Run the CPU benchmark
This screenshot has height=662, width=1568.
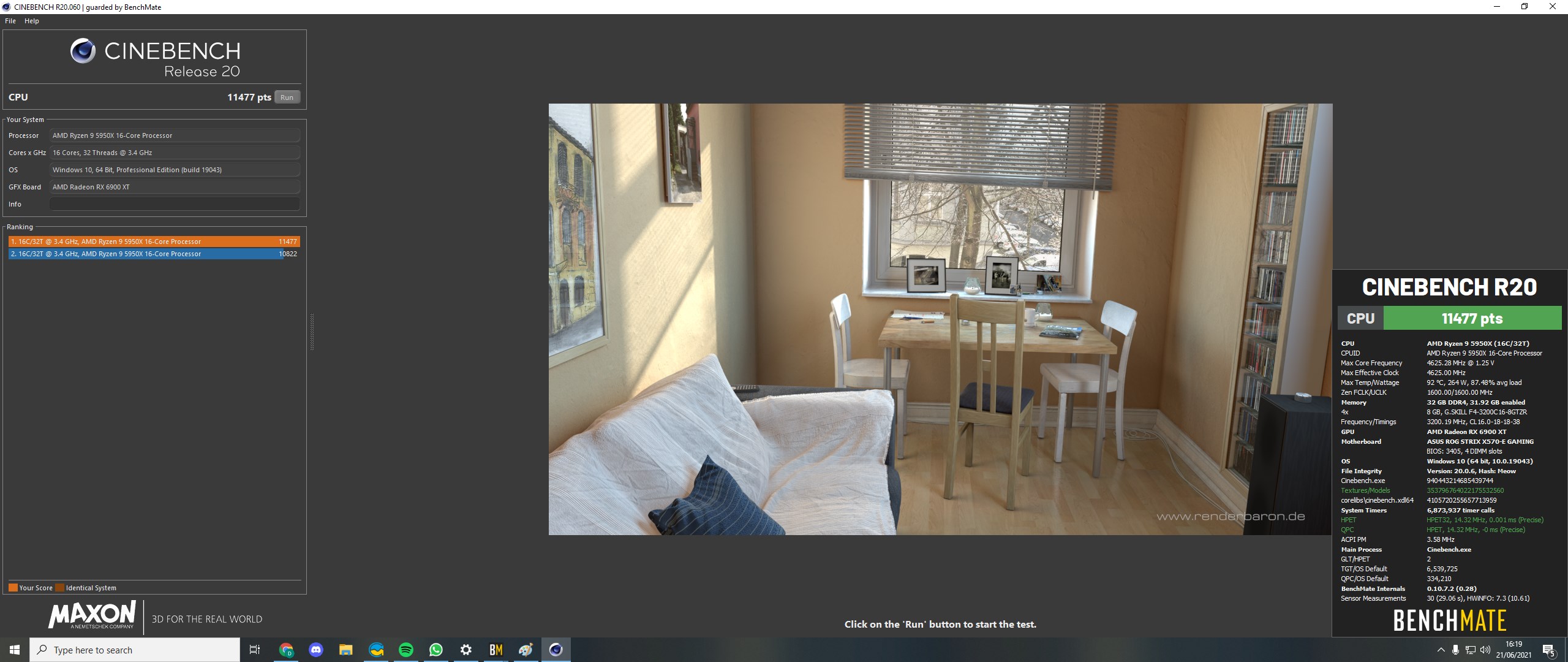click(x=287, y=97)
